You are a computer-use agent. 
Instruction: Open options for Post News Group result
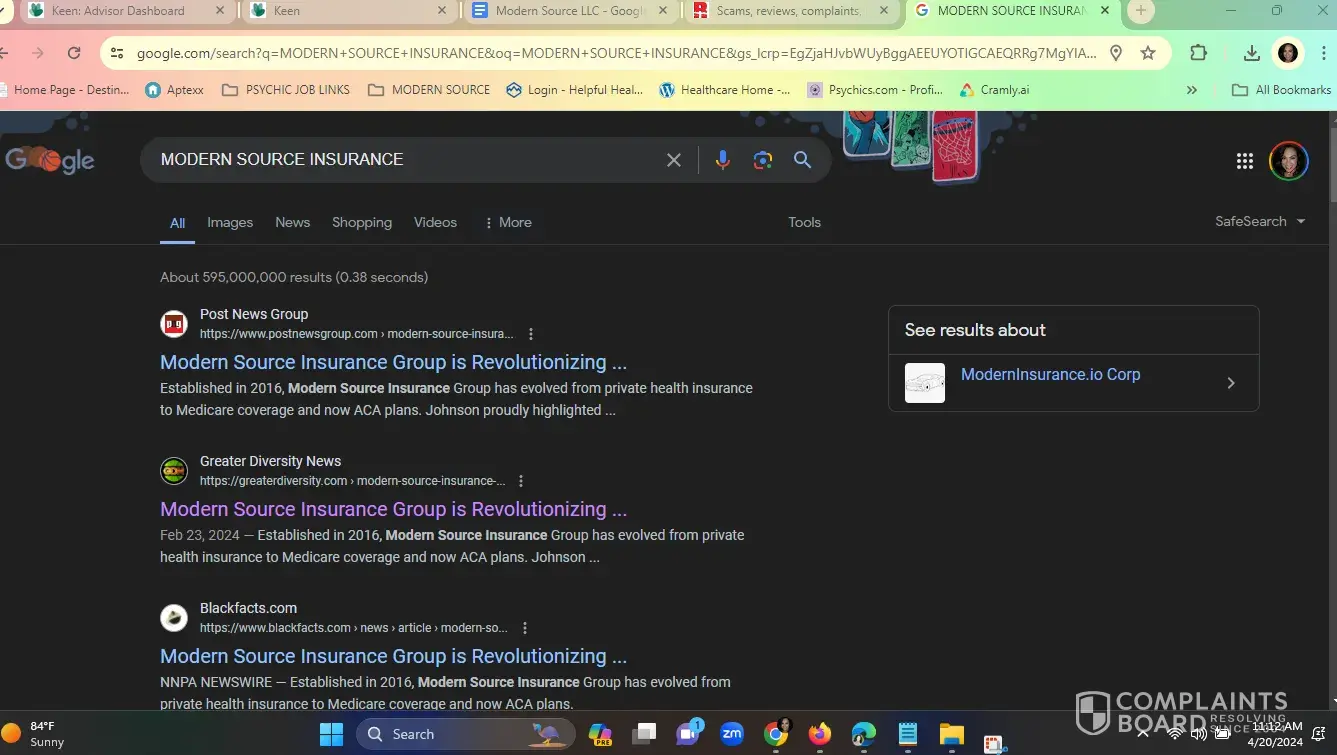(531, 334)
